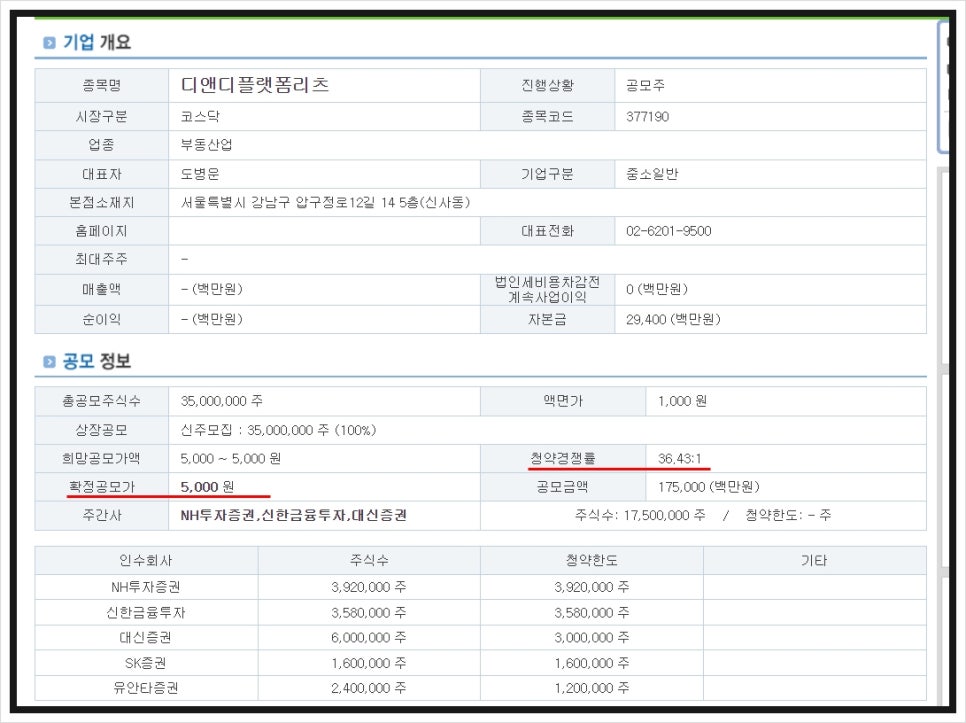Image resolution: width=966 pixels, height=723 pixels.
Task: Click desired price range 5,000 ~ 5,000 원
Action: [x=230, y=458]
